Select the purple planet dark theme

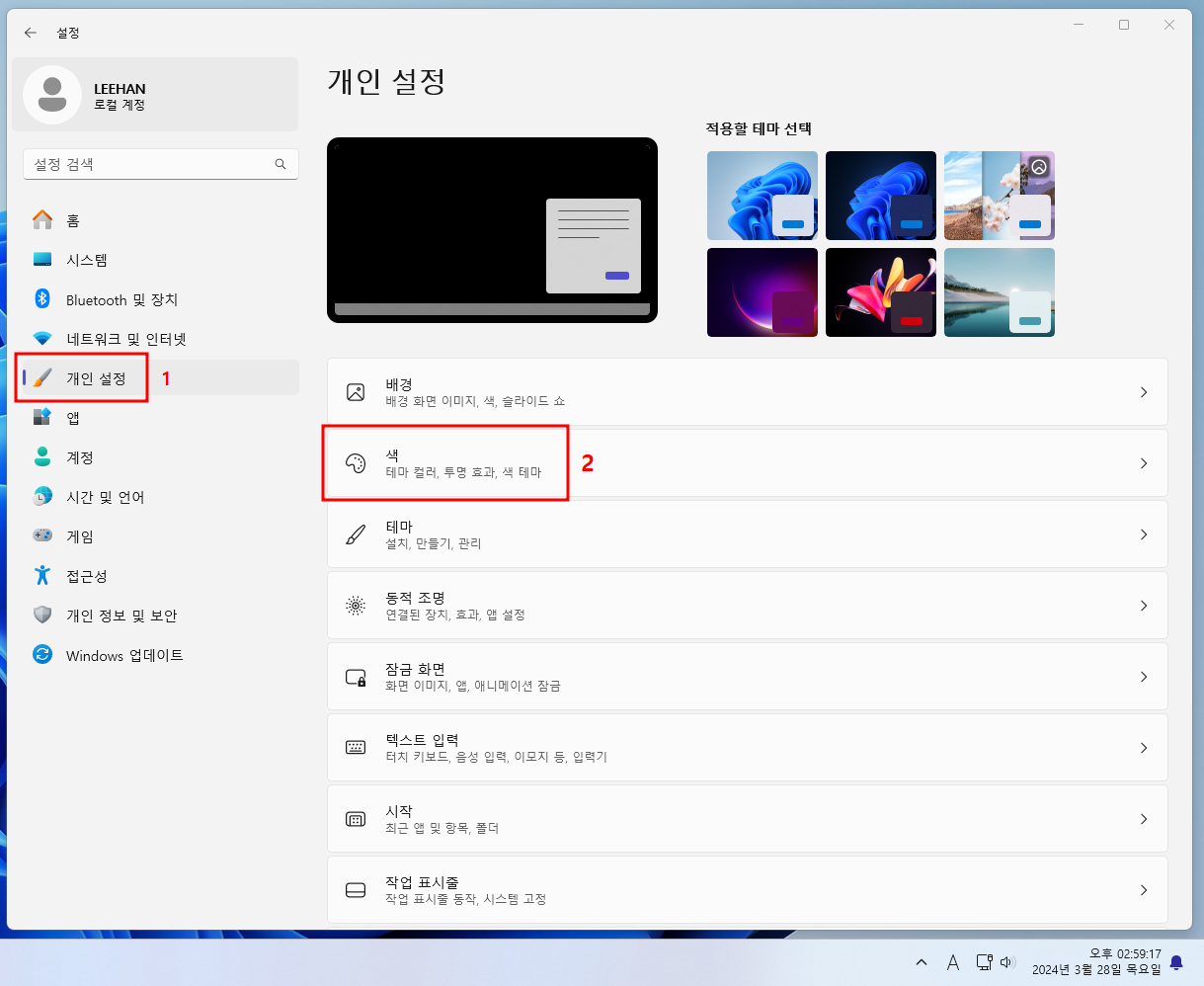tap(762, 291)
